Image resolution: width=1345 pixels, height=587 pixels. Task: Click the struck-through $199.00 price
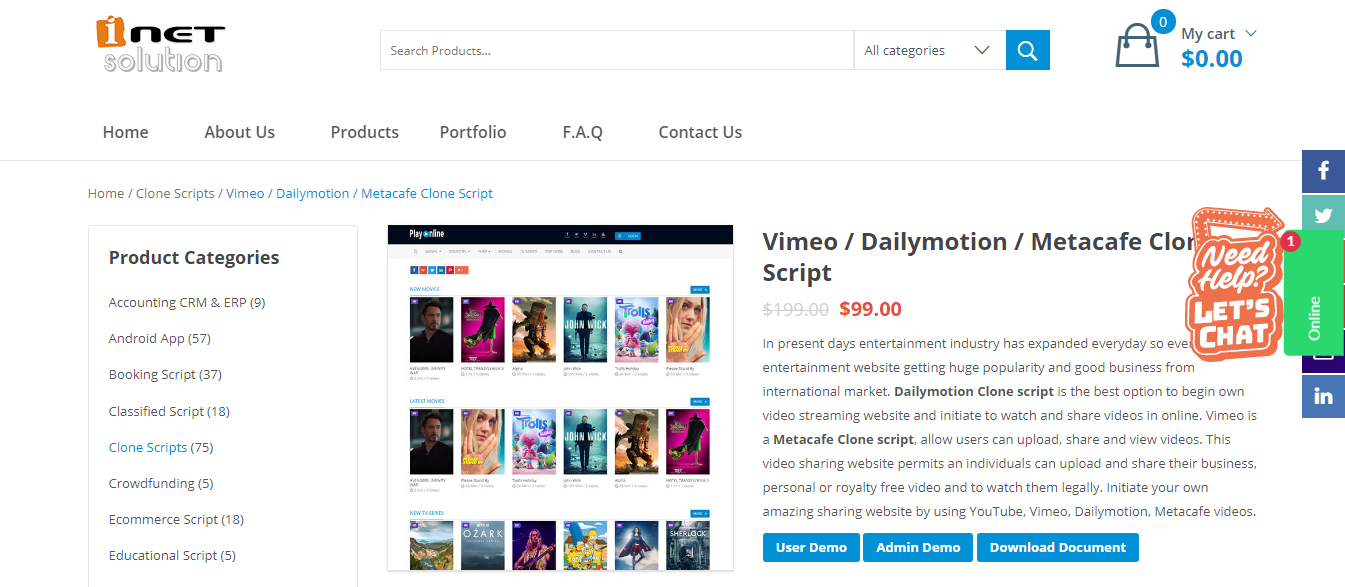click(x=796, y=310)
